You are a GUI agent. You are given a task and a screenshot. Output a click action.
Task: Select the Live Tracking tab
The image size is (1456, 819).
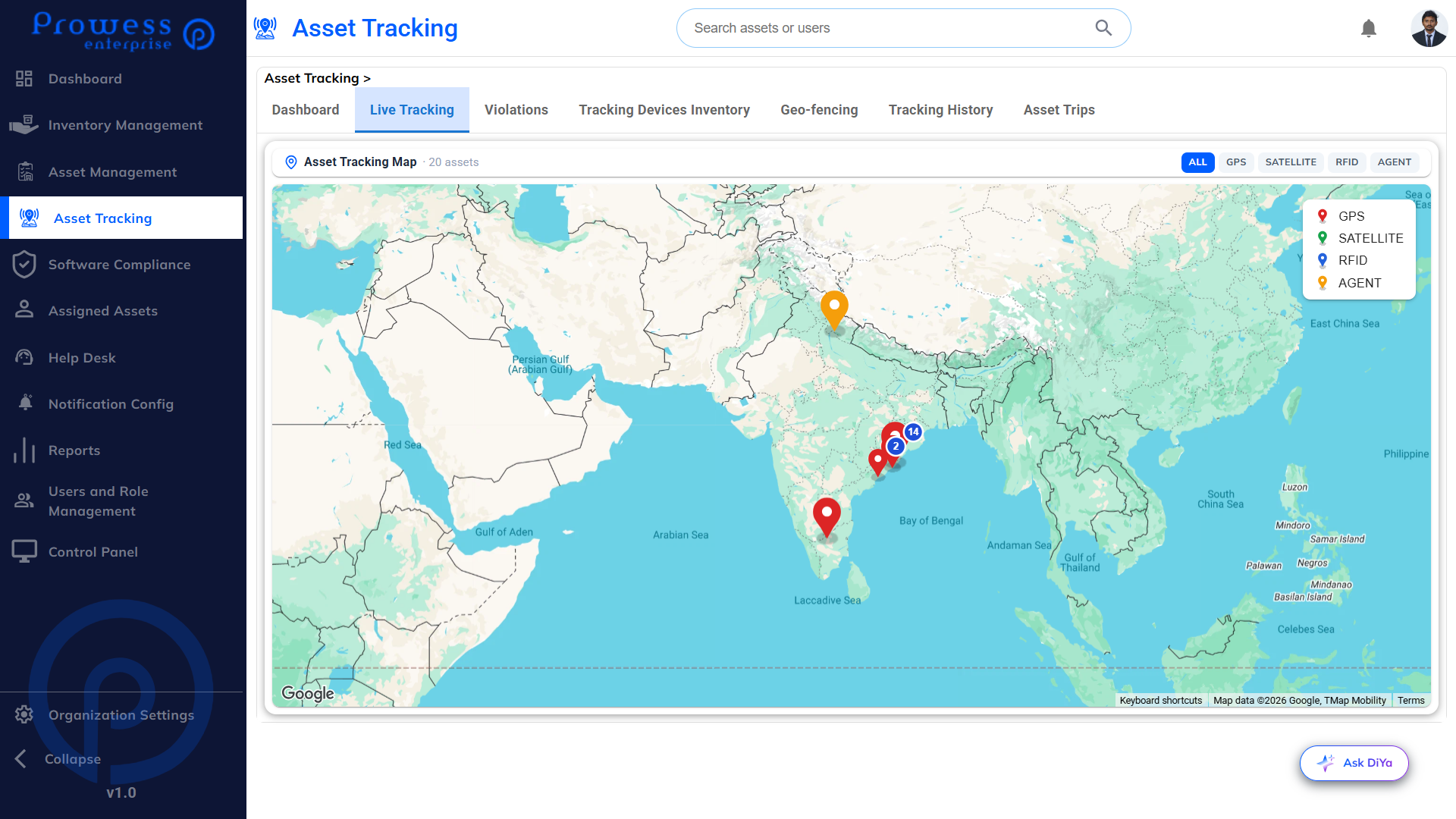tap(412, 110)
